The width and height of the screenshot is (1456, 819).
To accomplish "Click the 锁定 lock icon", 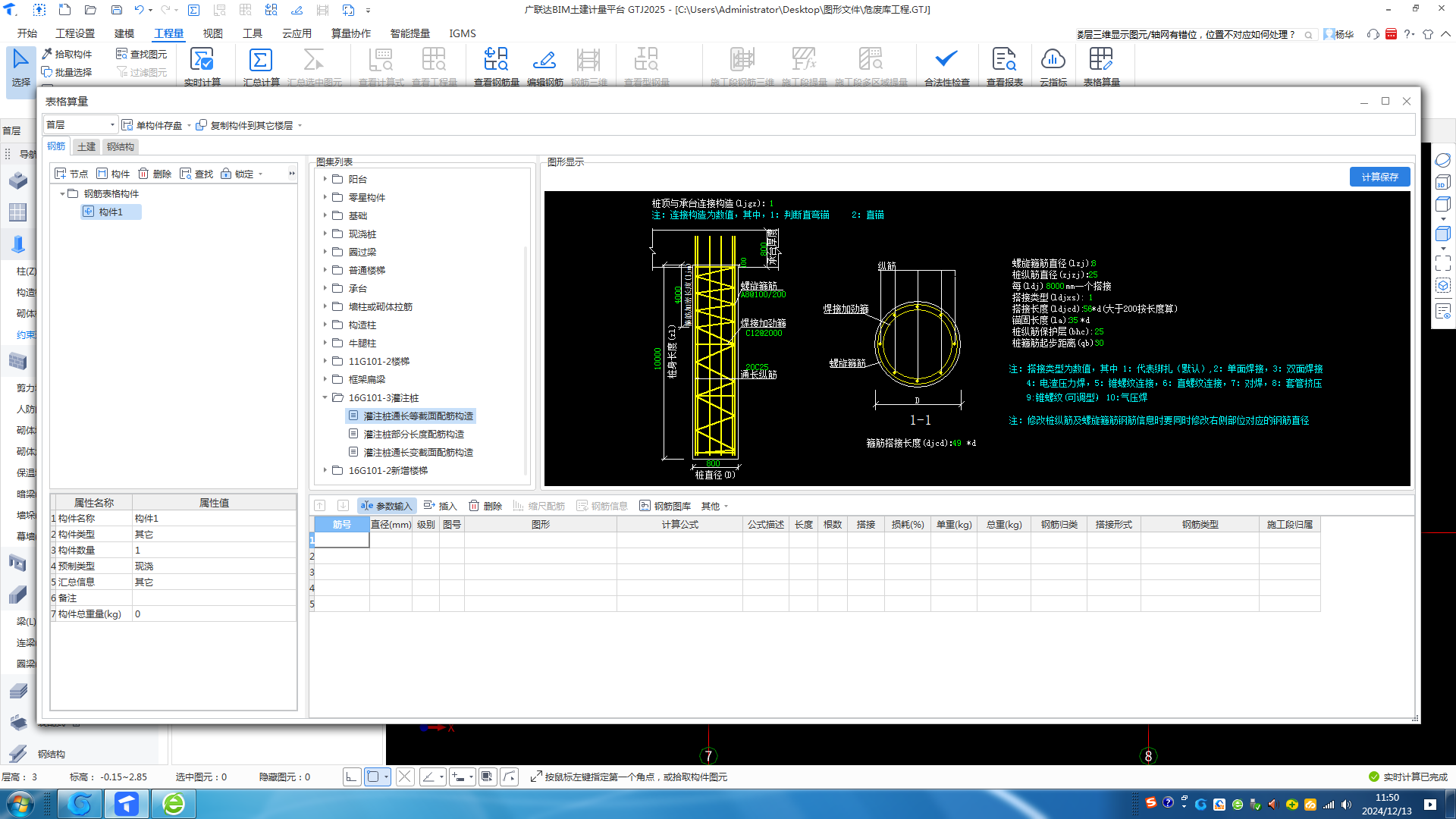I will pyautogui.click(x=226, y=174).
